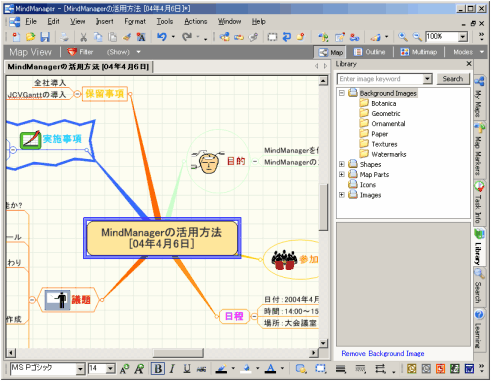Open the My Maps side tab
The width and height of the screenshot is (491, 381).
click(x=479, y=97)
